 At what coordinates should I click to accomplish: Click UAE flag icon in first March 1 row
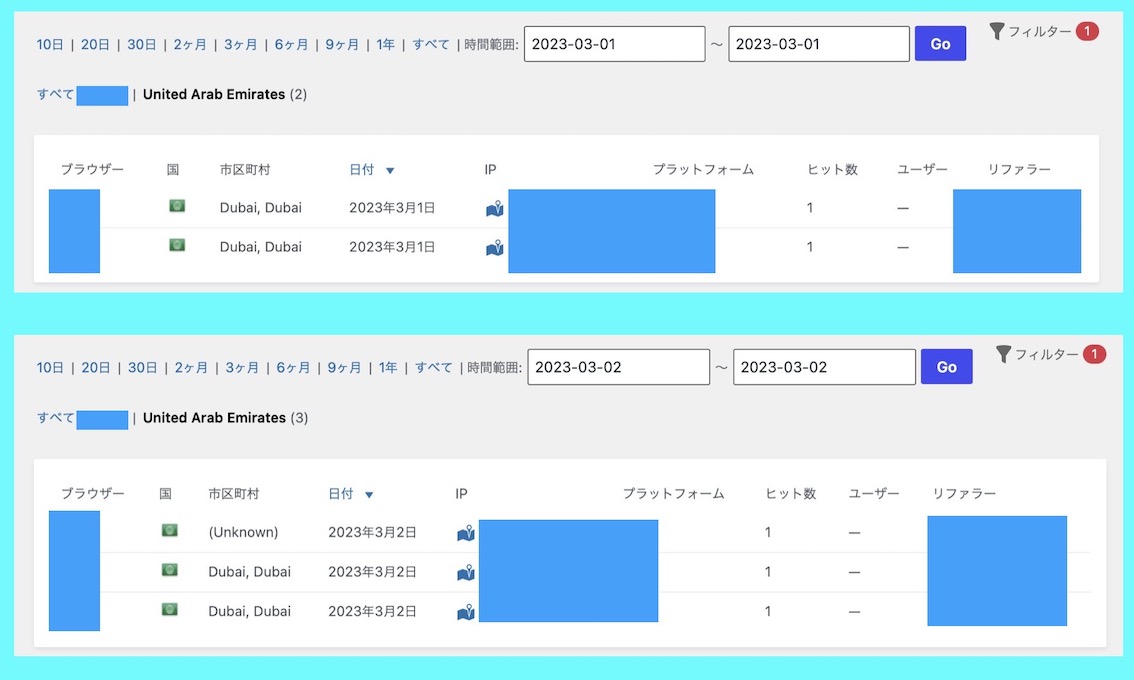[177, 206]
